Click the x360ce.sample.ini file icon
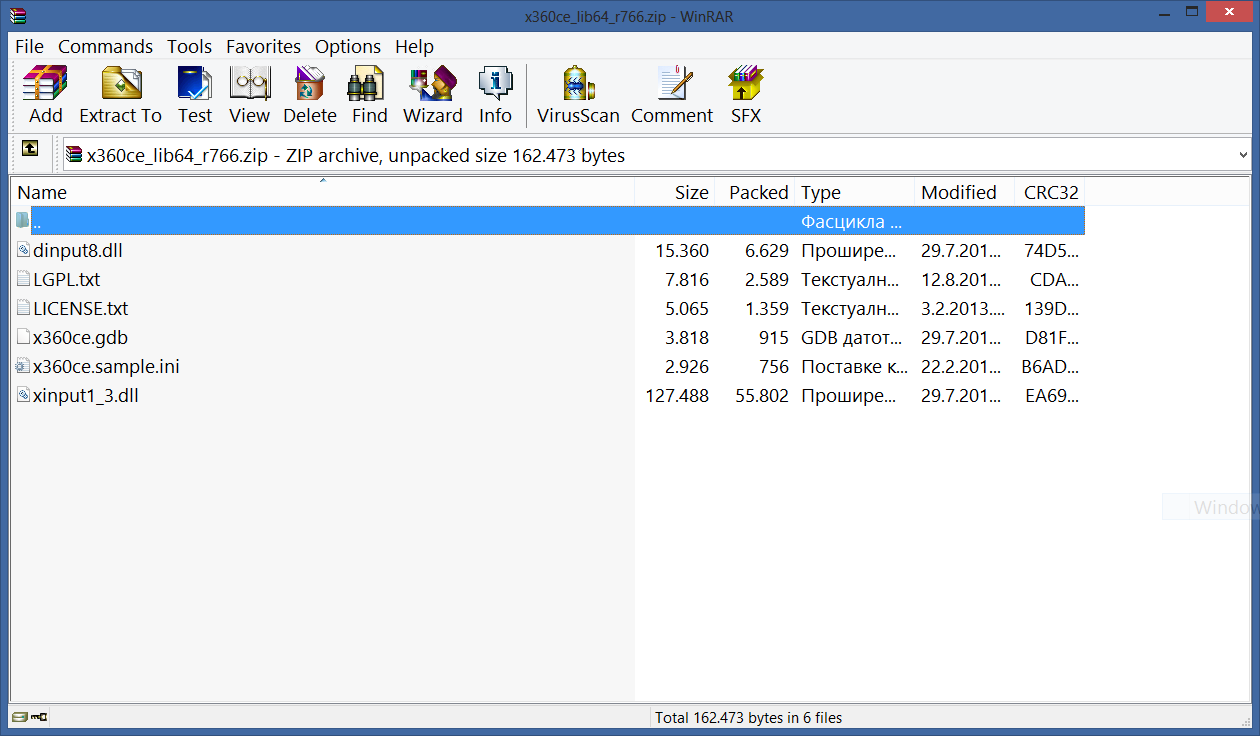This screenshot has width=1260, height=736. pos(24,366)
